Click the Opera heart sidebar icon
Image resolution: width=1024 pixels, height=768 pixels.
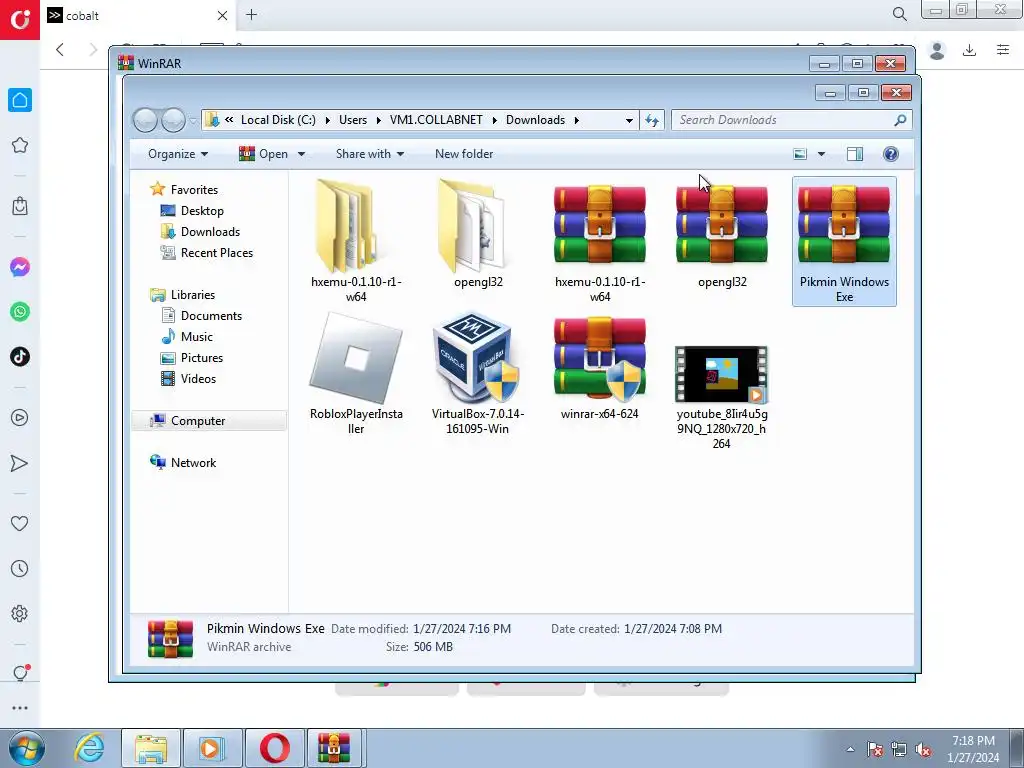pos(20,523)
